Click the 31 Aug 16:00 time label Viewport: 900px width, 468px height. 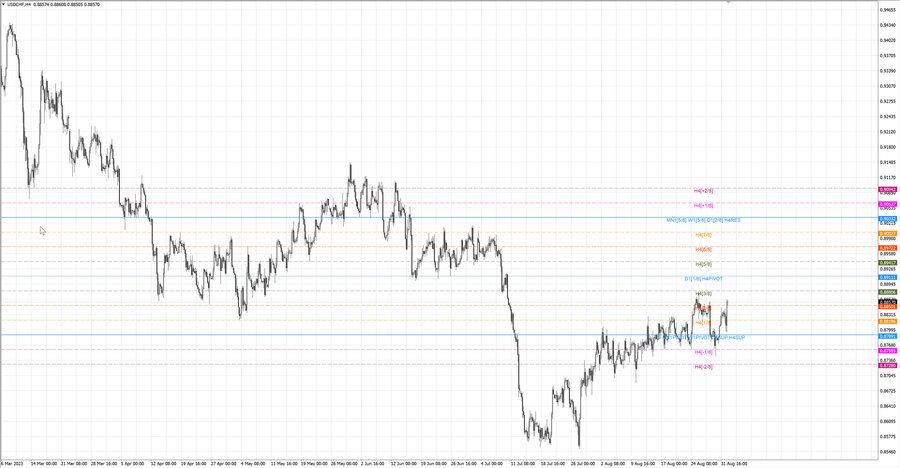point(734,463)
